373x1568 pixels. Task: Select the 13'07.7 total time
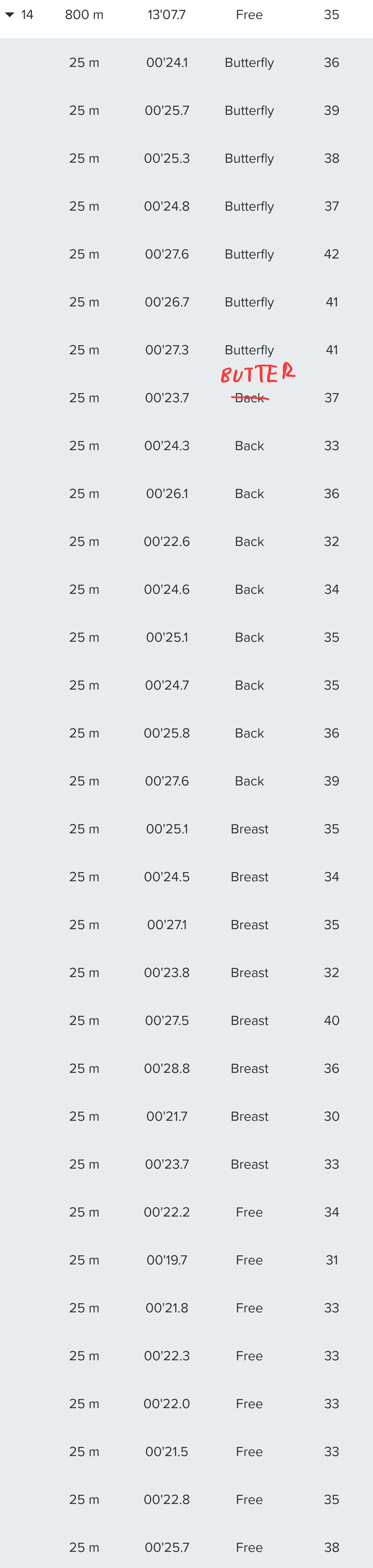(x=166, y=15)
